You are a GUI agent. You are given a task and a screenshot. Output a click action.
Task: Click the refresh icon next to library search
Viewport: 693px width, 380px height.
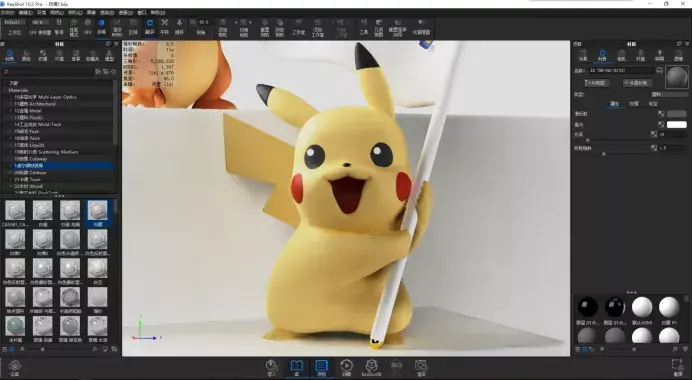[x=114, y=72]
